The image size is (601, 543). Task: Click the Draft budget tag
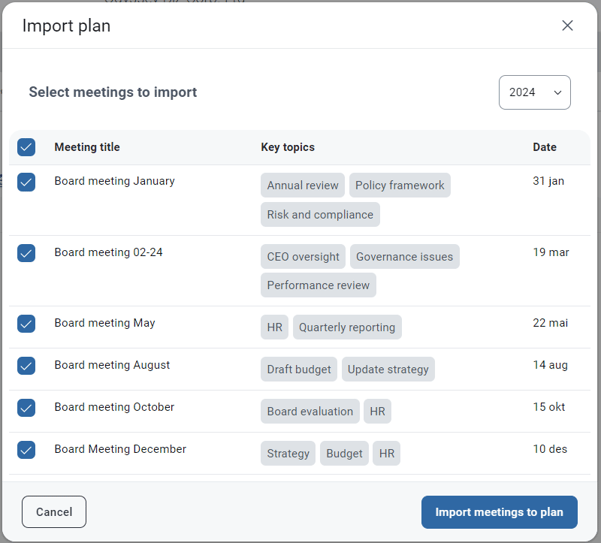pos(299,369)
